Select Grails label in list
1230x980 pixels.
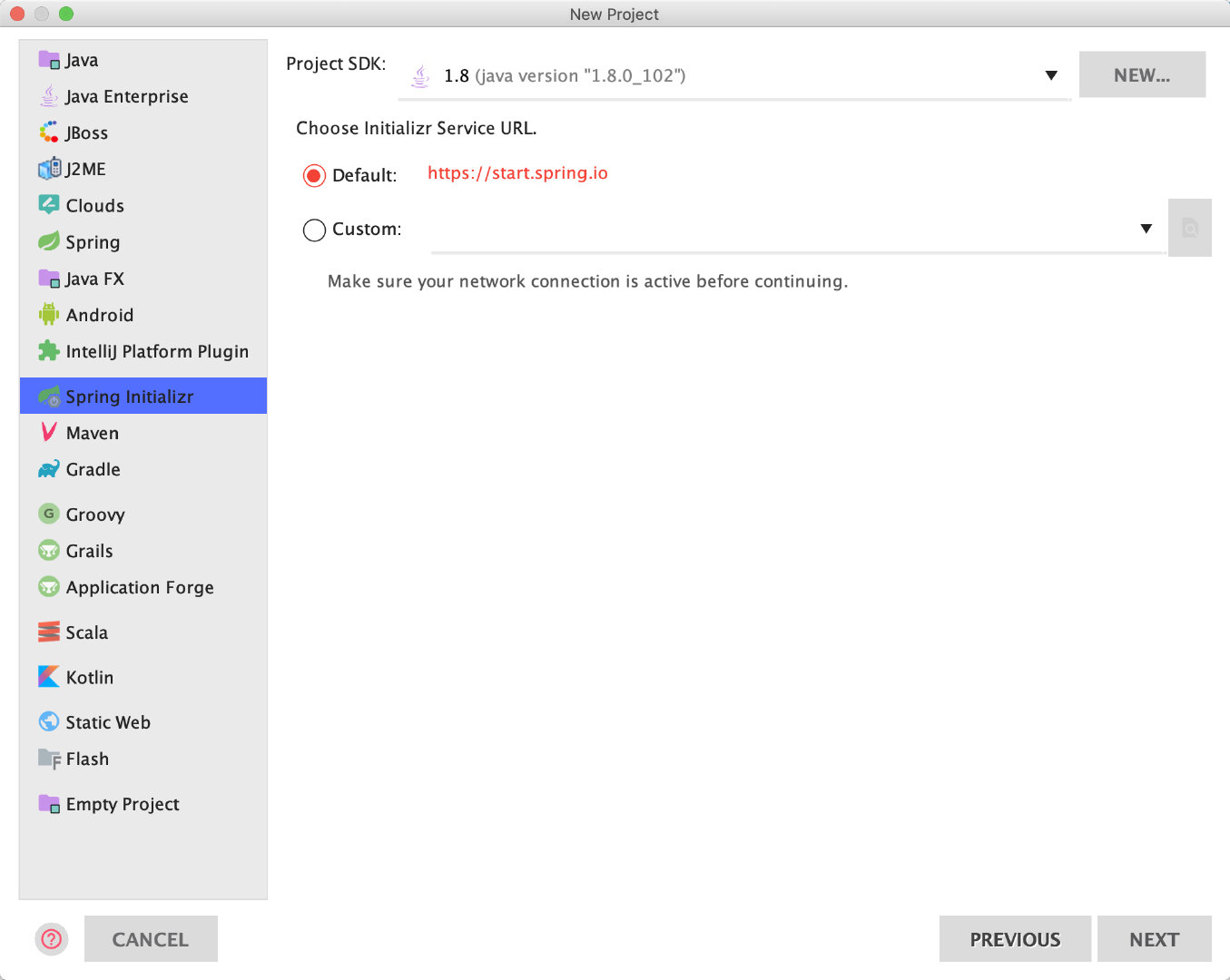coord(90,551)
